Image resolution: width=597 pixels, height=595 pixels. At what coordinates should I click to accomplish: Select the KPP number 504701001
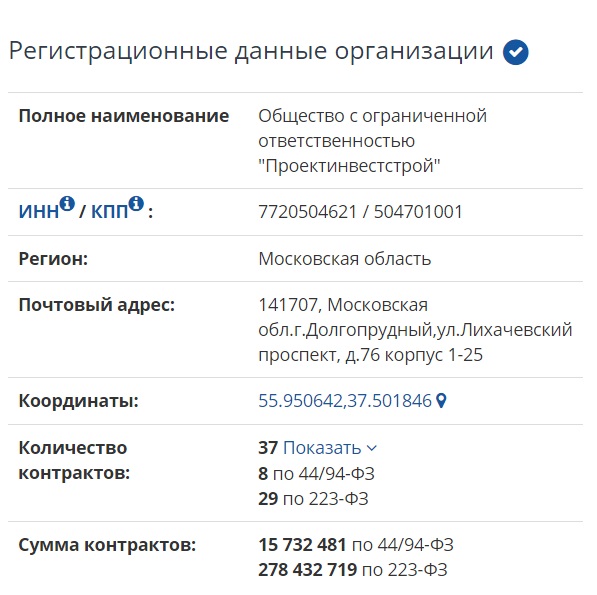point(418,212)
